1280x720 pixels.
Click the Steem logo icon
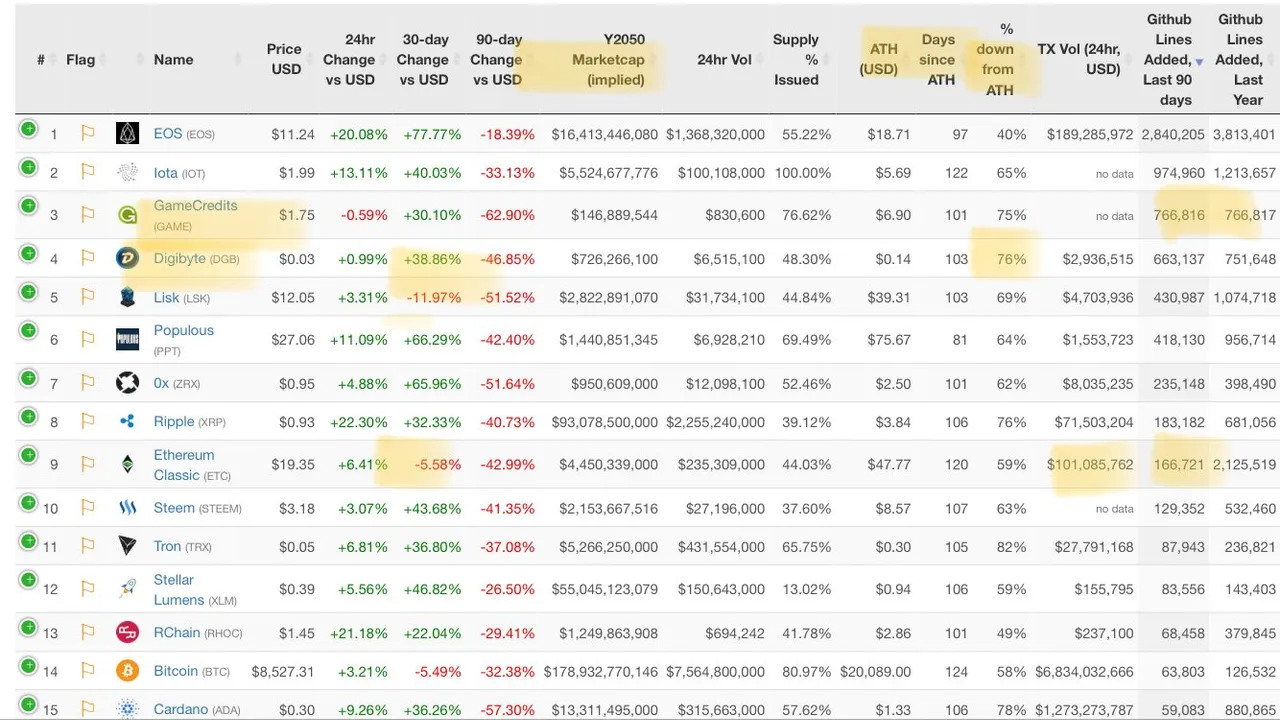tap(127, 508)
